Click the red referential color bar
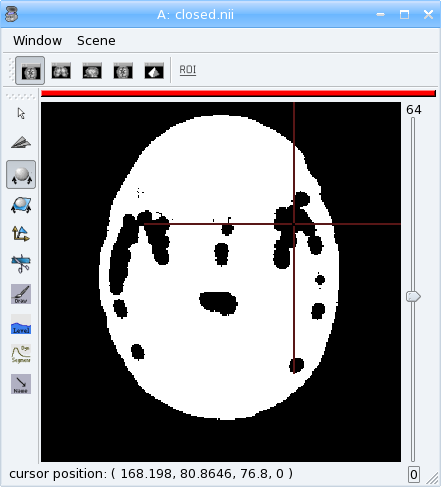441x487 pixels. [x=238, y=94]
